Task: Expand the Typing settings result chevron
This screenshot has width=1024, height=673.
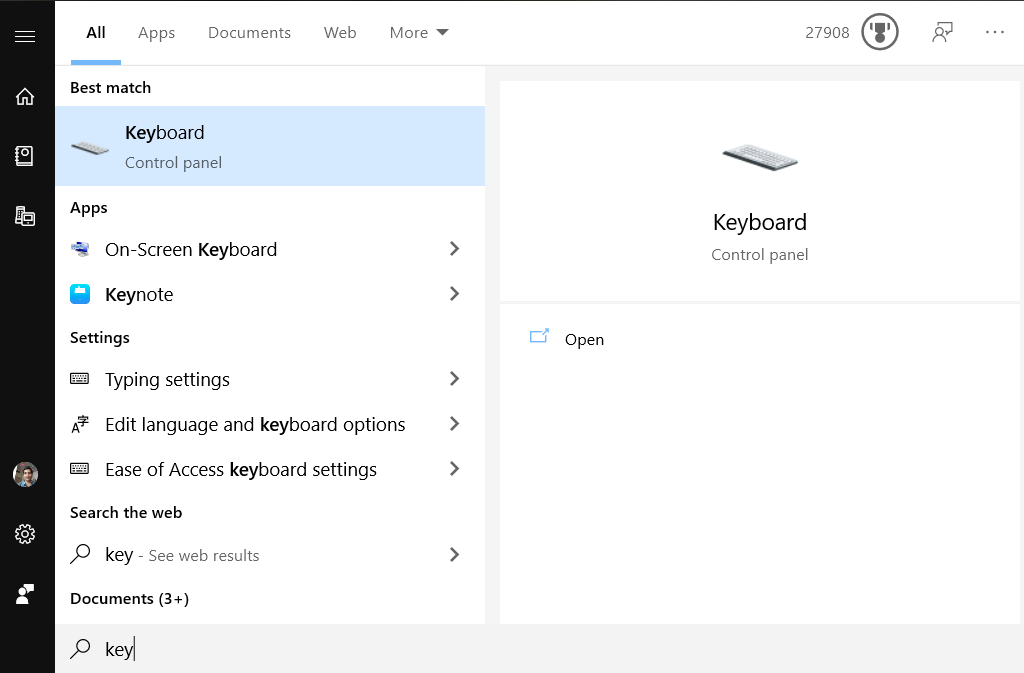Action: (x=454, y=379)
